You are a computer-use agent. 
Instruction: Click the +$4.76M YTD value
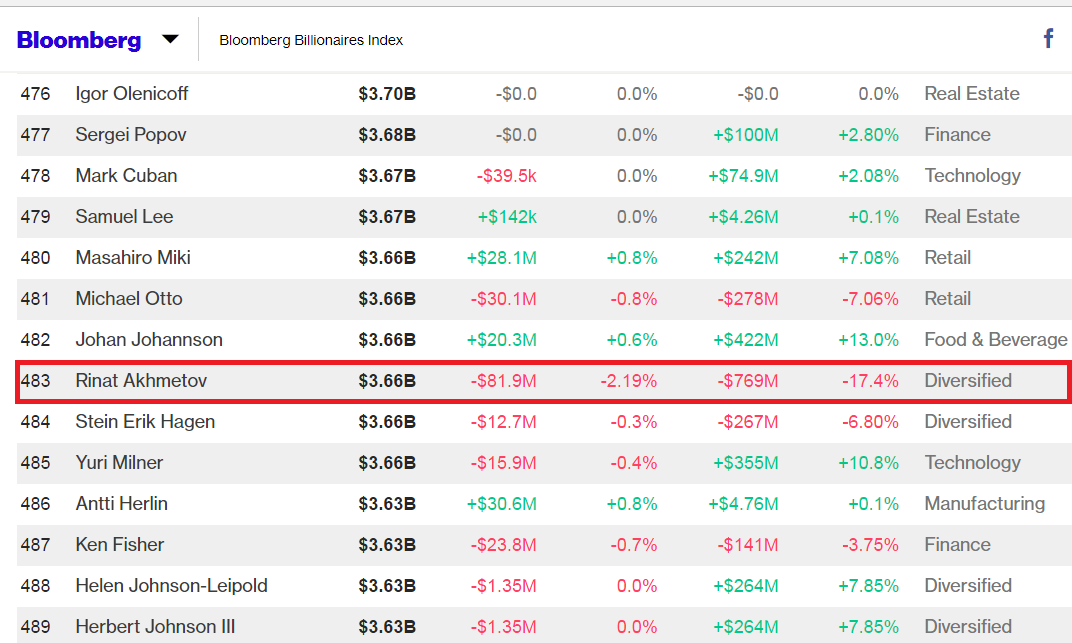click(x=743, y=504)
